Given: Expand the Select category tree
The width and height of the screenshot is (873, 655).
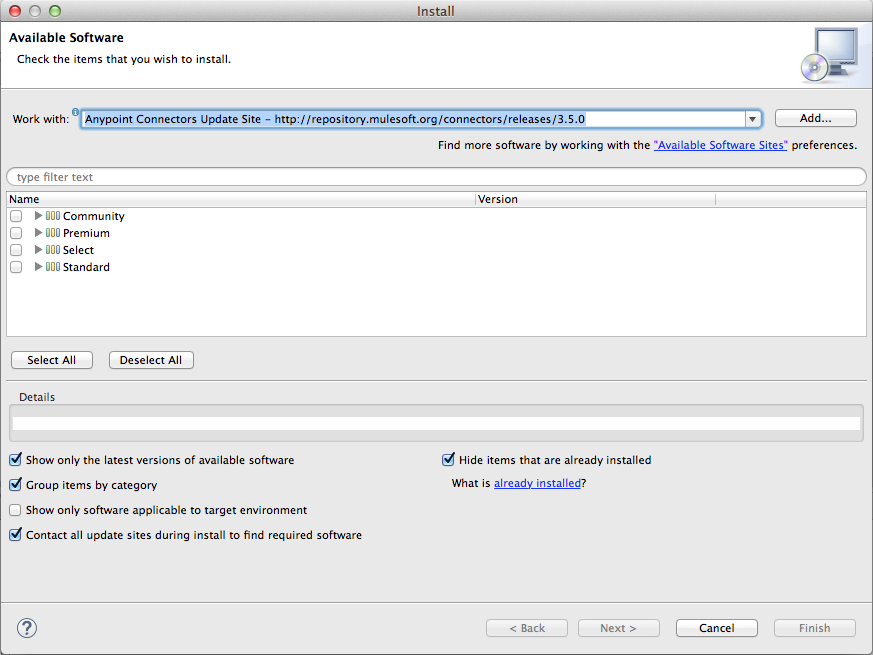Looking at the screenshot, I should (x=38, y=249).
